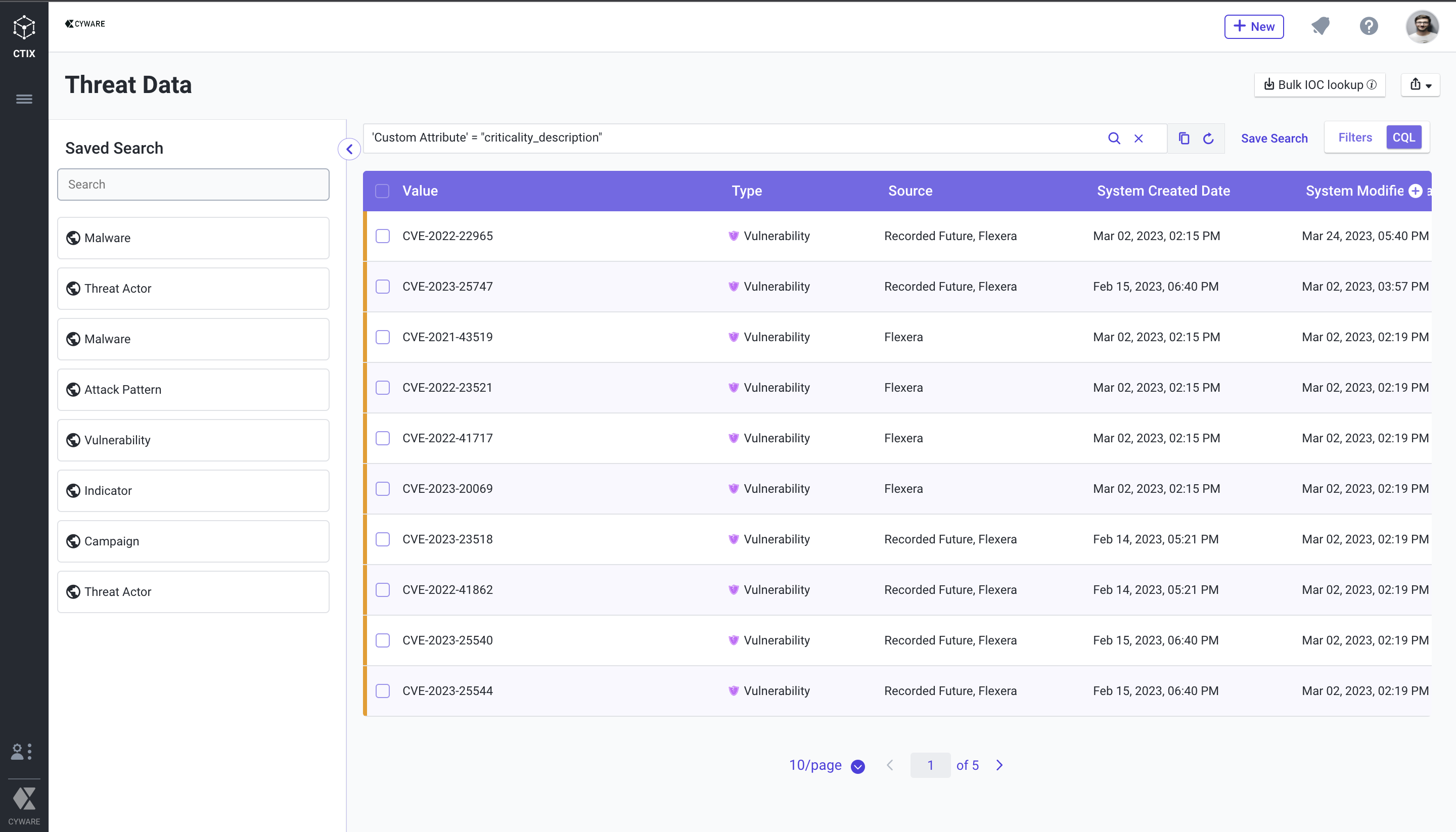The height and width of the screenshot is (832, 1456).
Task: Navigate to next page of results
Action: click(x=999, y=765)
